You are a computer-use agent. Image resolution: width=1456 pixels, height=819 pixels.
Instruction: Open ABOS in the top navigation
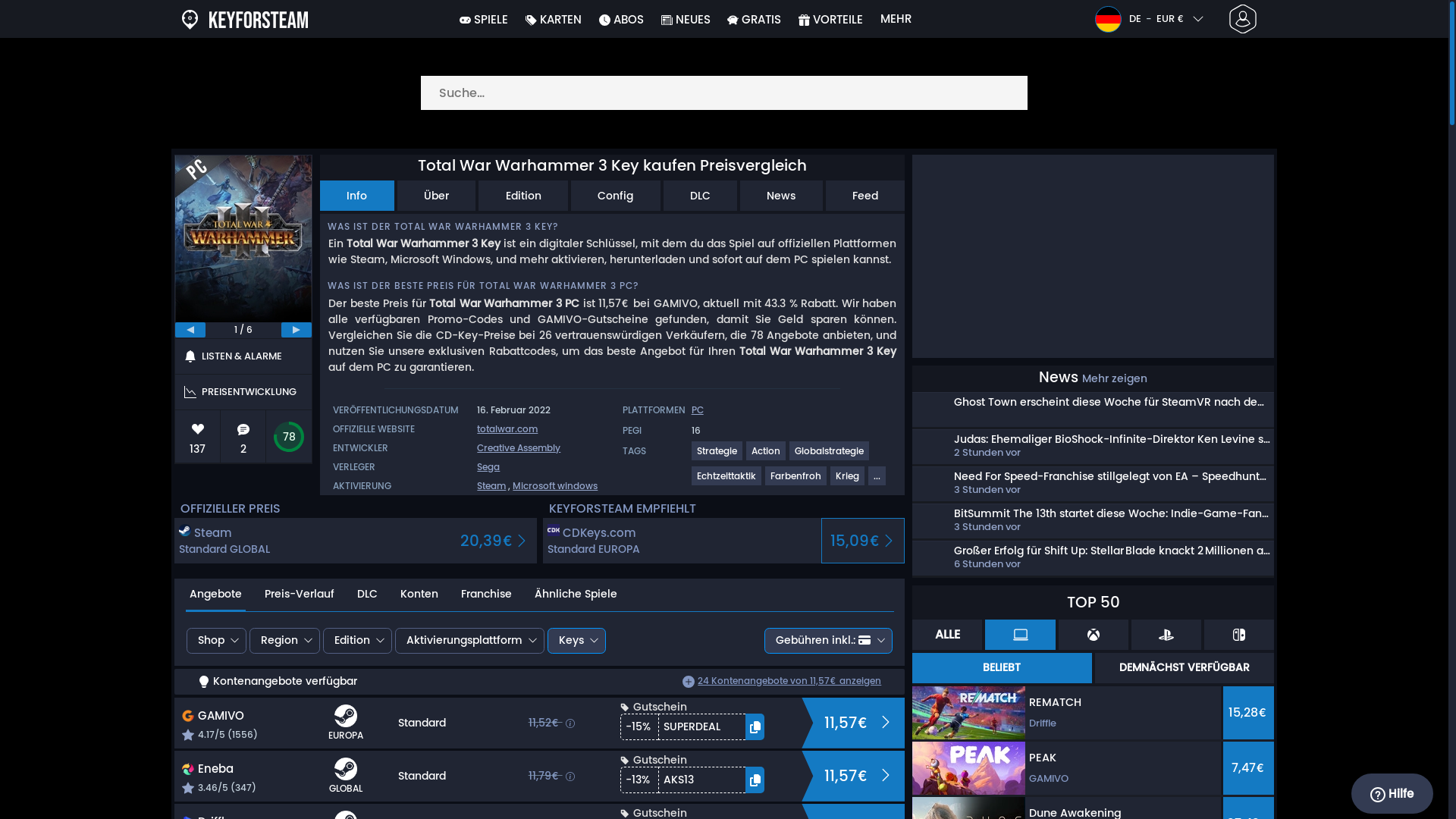tap(621, 20)
